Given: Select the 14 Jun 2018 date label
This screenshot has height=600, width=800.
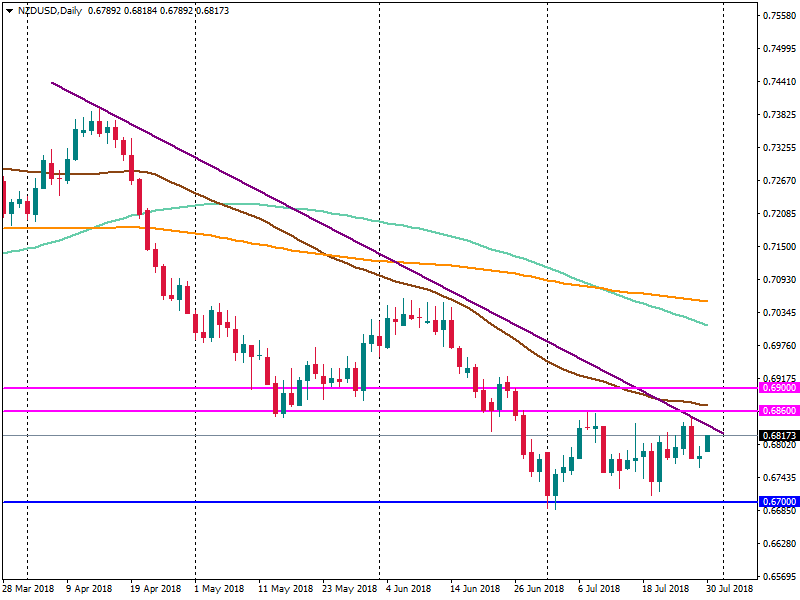Looking at the screenshot, I should pos(475,589).
